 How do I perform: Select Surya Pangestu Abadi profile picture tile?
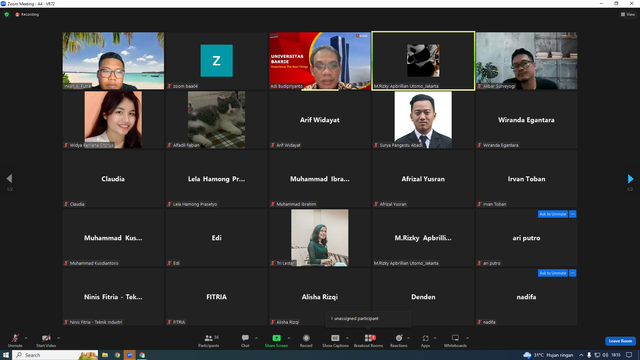pos(423,120)
